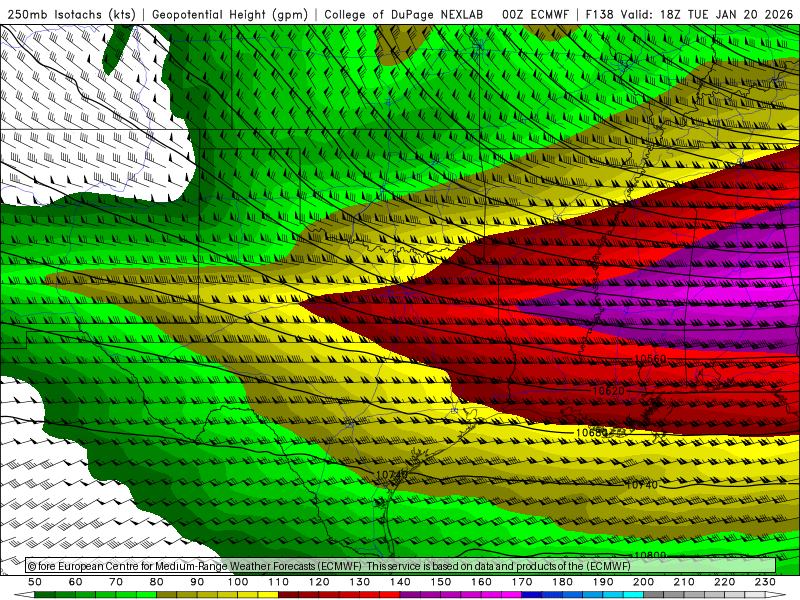Select the 10800 height contour label
This screenshot has width=800, height=600.
click(650, 555)
